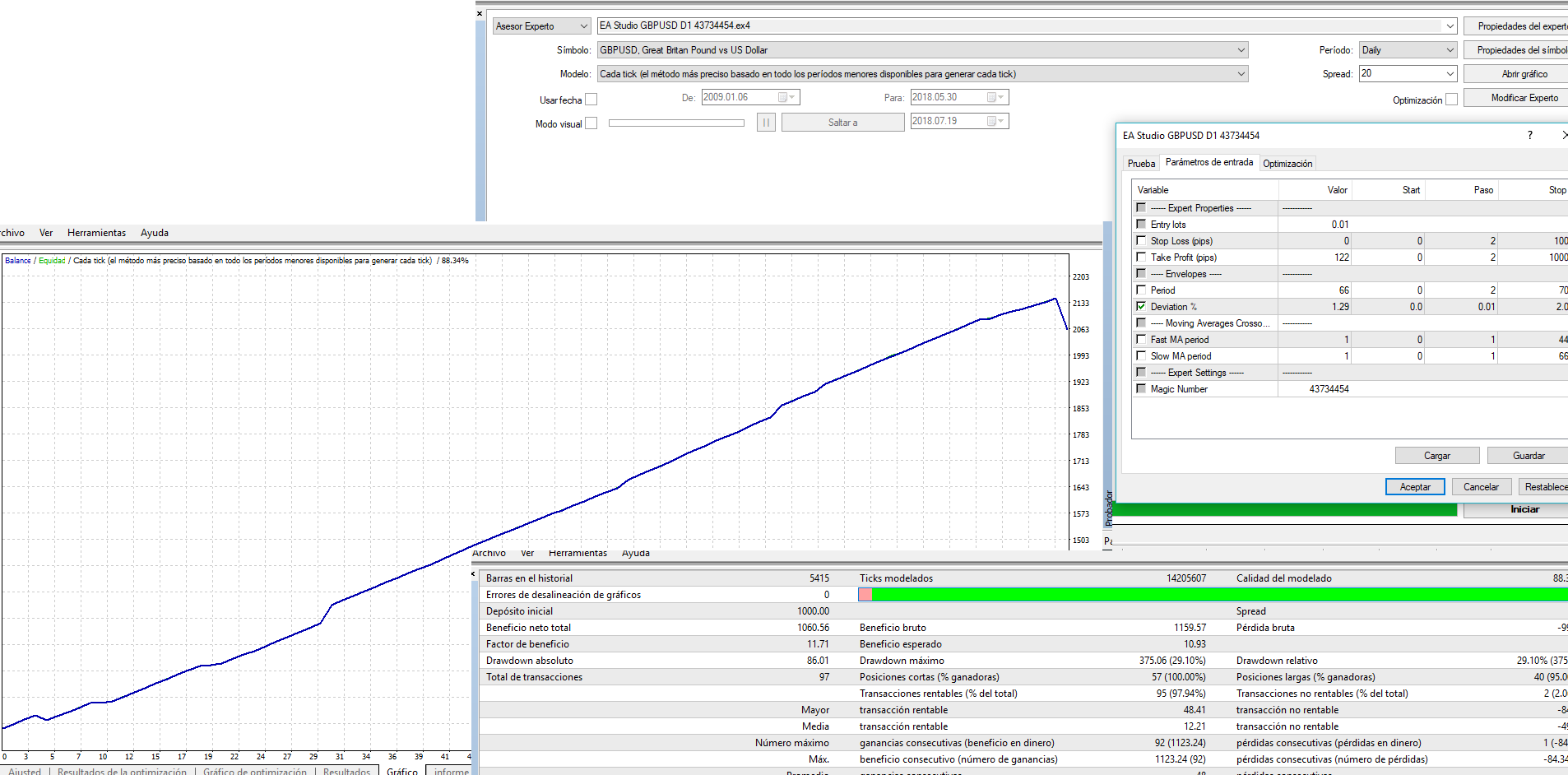Toggle the Modo visual checkbox

(591, 123)
